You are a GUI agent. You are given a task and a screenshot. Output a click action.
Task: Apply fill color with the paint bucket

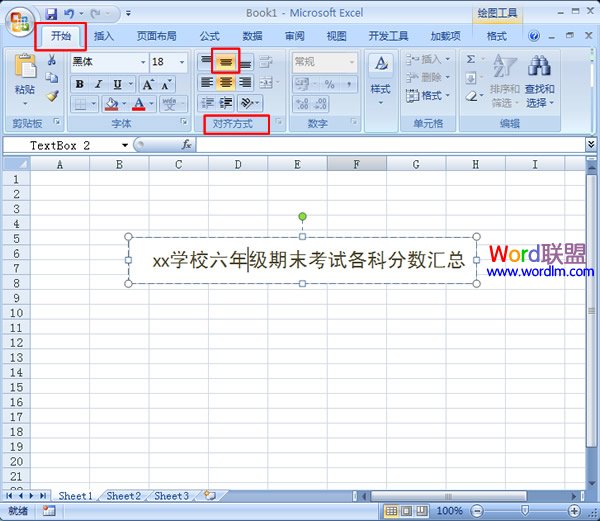click(111, 104)
